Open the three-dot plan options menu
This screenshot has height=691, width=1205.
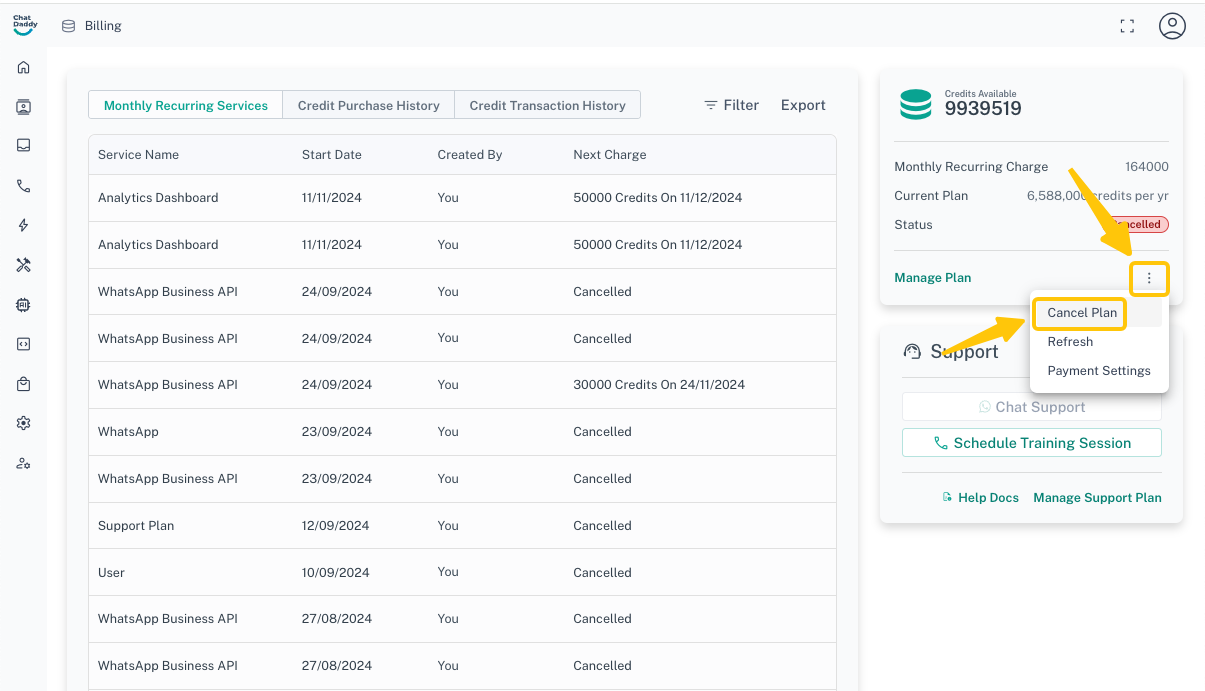point(1149,278)
